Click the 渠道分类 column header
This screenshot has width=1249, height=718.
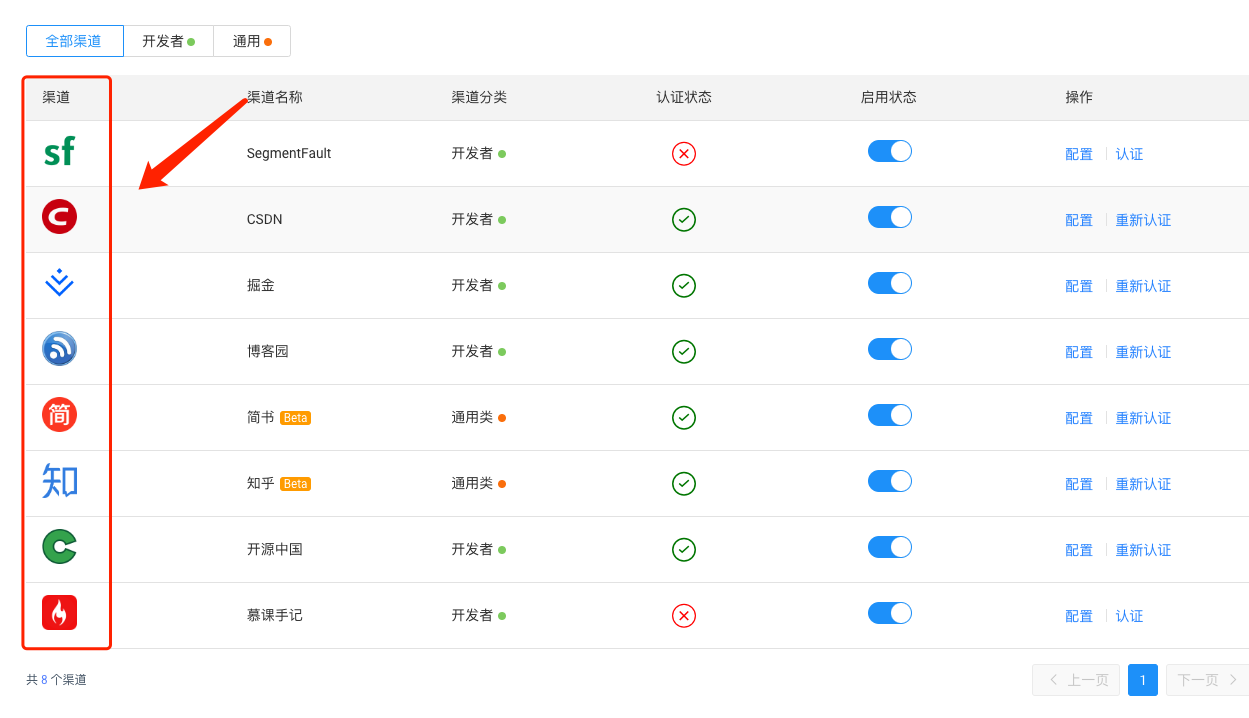[x=479, y=97]
